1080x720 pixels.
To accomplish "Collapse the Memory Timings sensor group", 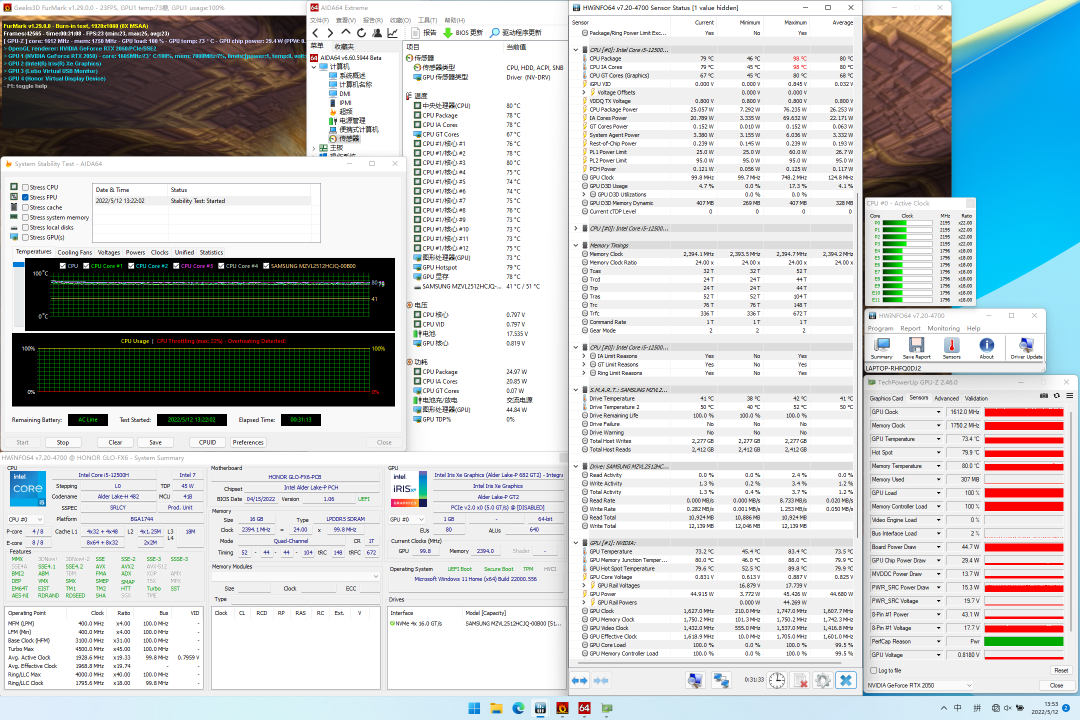I will point(577,245).
